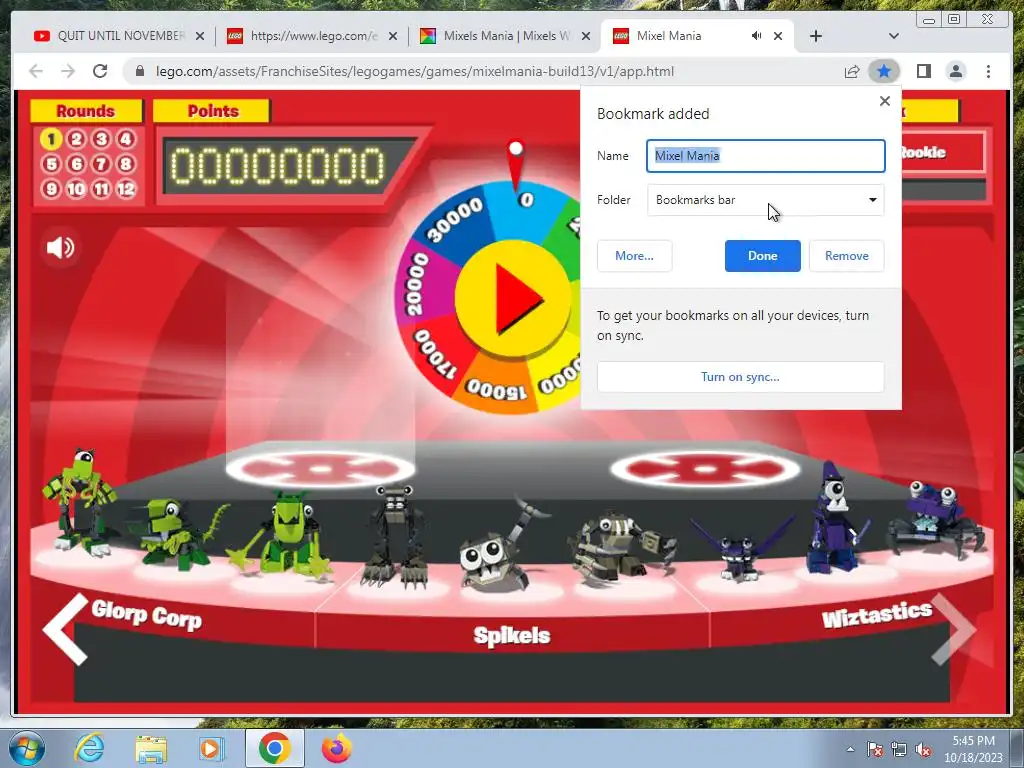
Task: Click the right carousel arrow
Action: pos(953,629)
